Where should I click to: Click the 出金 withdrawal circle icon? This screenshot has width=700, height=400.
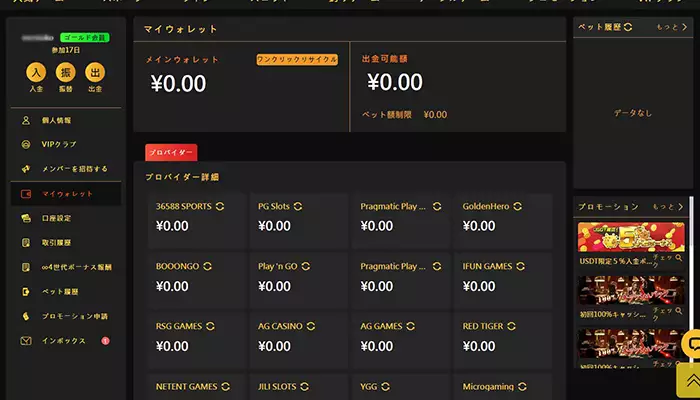click(94, 72)
